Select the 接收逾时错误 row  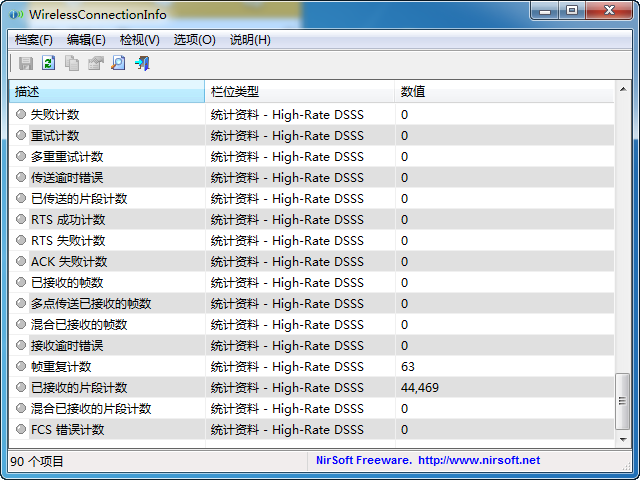point(311,346)
